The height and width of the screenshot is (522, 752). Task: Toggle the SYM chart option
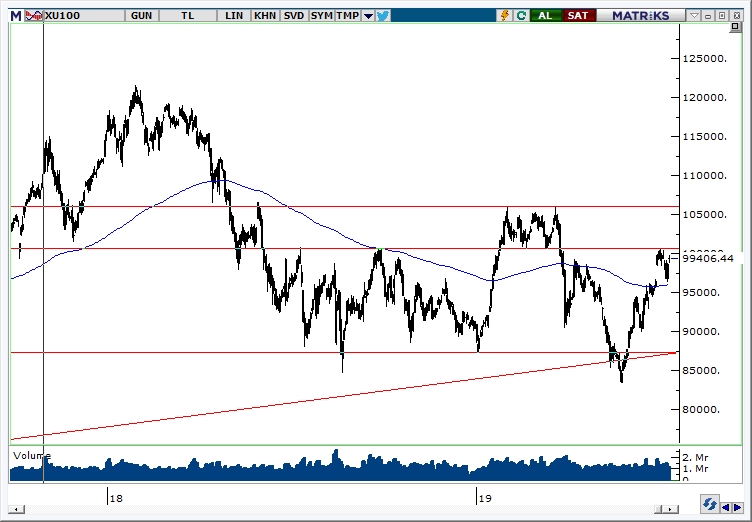click(x=321, y=16)
